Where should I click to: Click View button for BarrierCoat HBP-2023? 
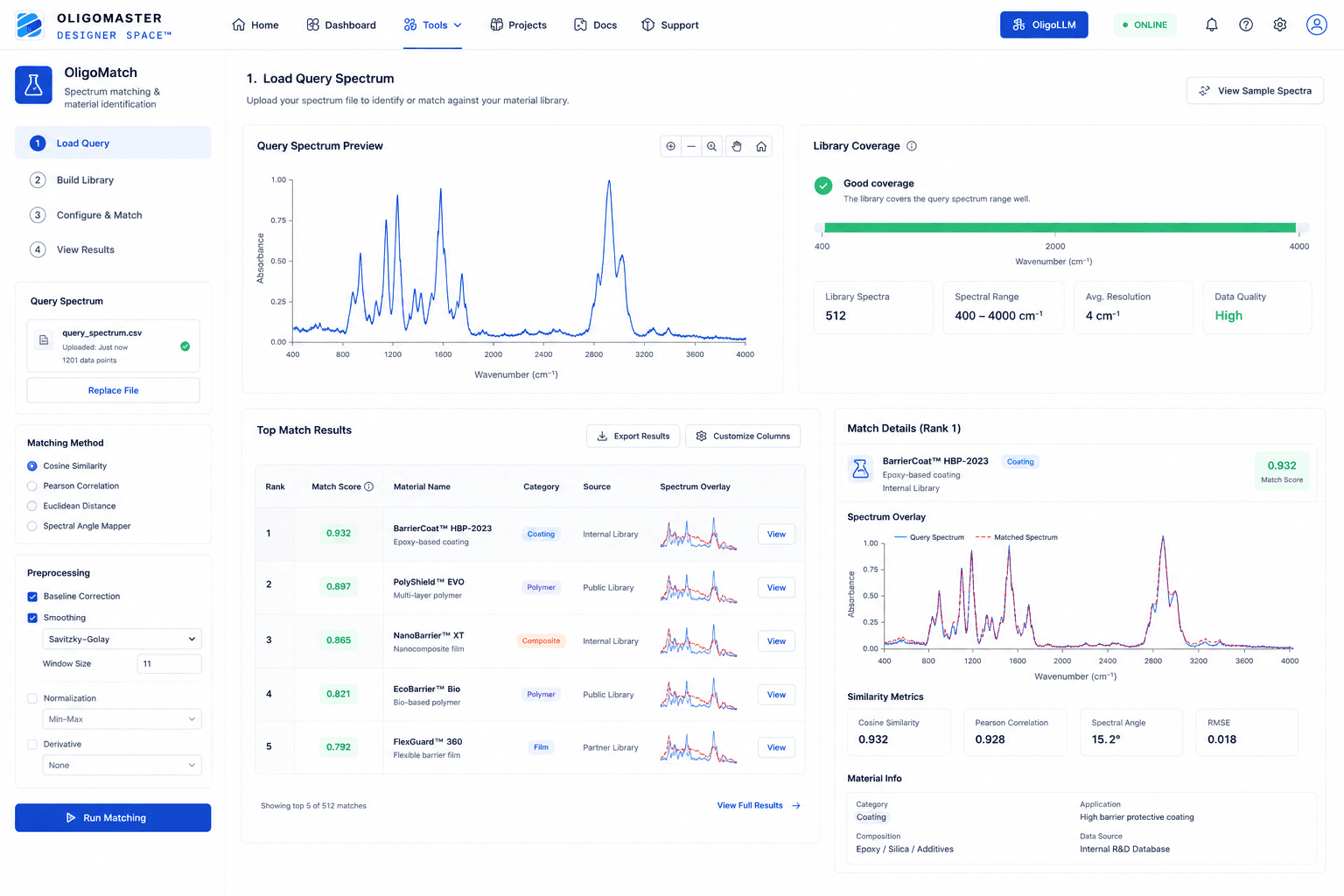pos(776,535)
